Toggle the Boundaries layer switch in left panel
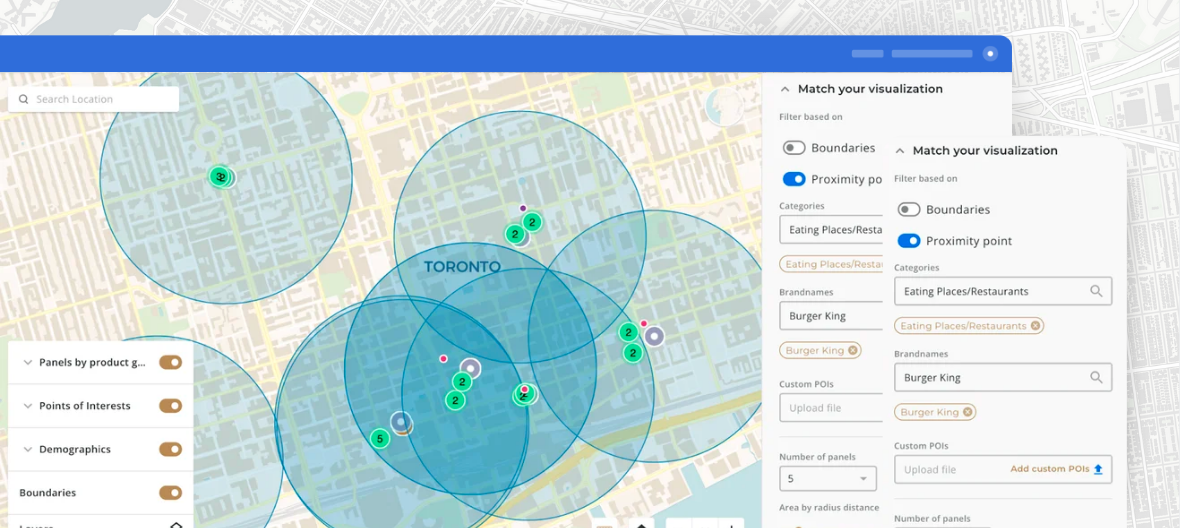The image size is (1180, 528). tap(170, 493)
